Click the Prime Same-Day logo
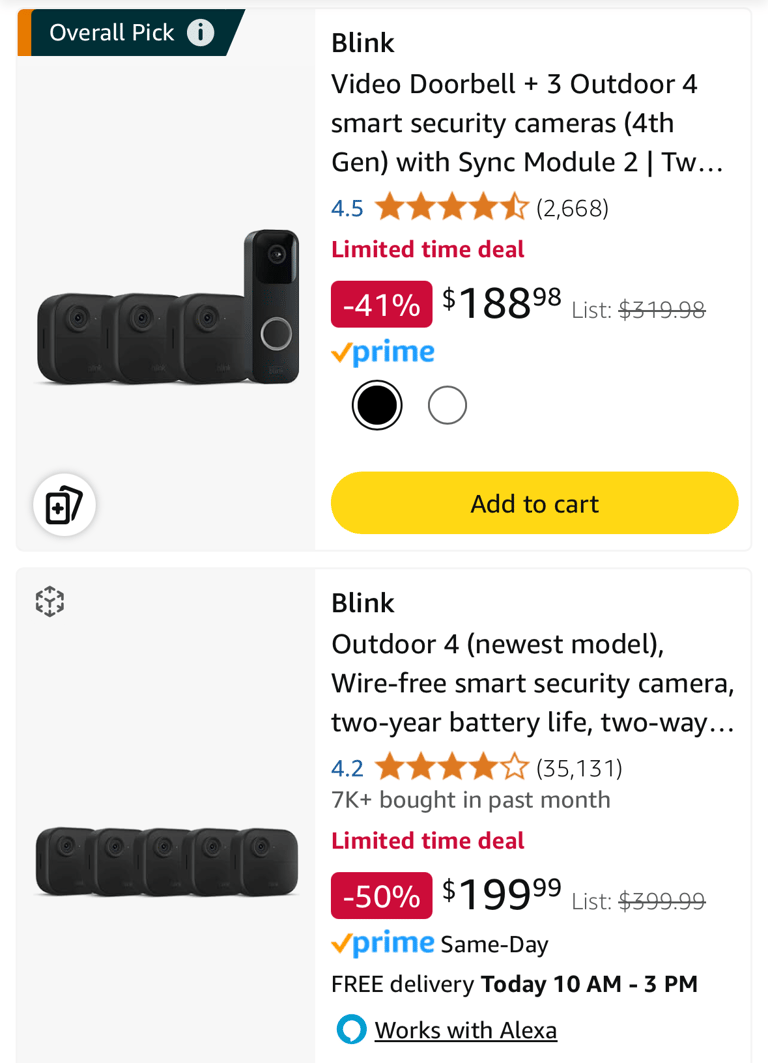This screenshot has width=768, height=1063. pos(383,944)
